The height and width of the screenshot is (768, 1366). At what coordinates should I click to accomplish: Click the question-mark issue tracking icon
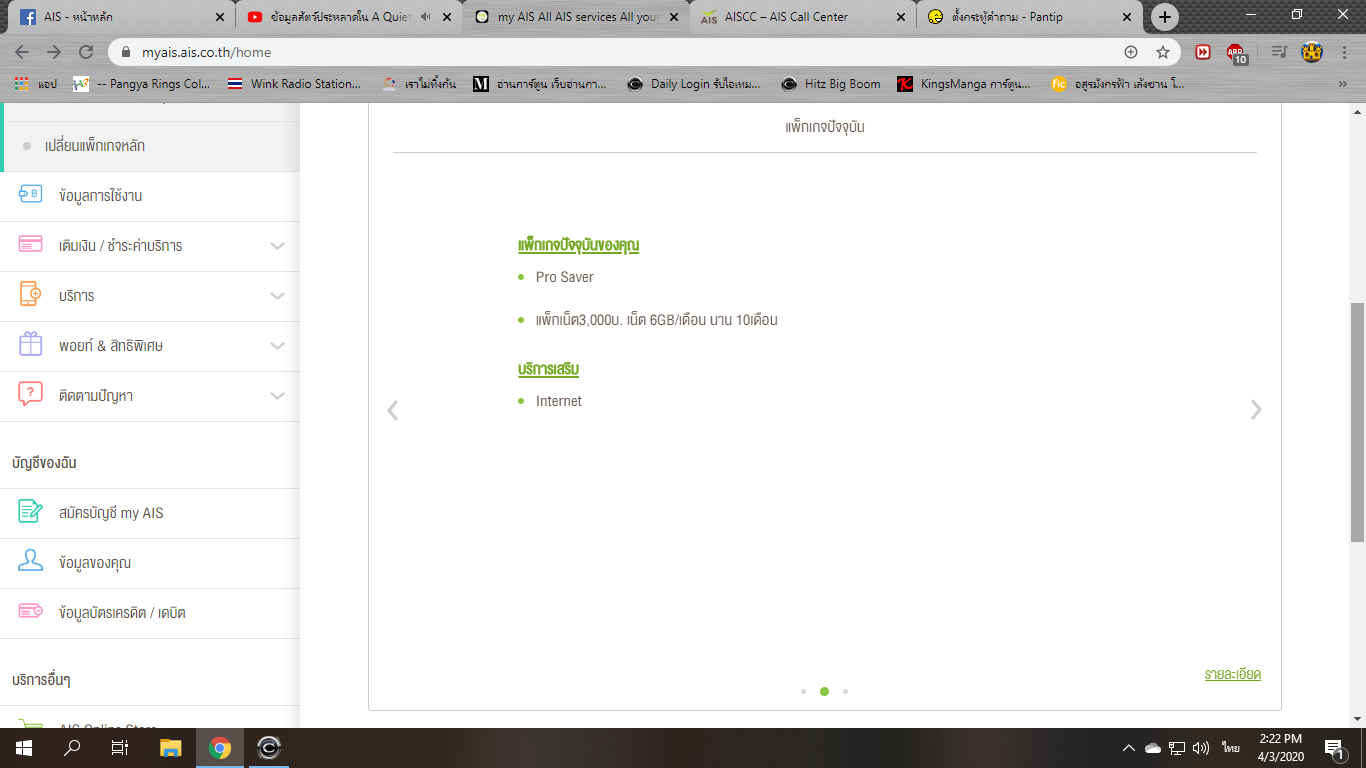pyautogui.click(x=30, y=395)
